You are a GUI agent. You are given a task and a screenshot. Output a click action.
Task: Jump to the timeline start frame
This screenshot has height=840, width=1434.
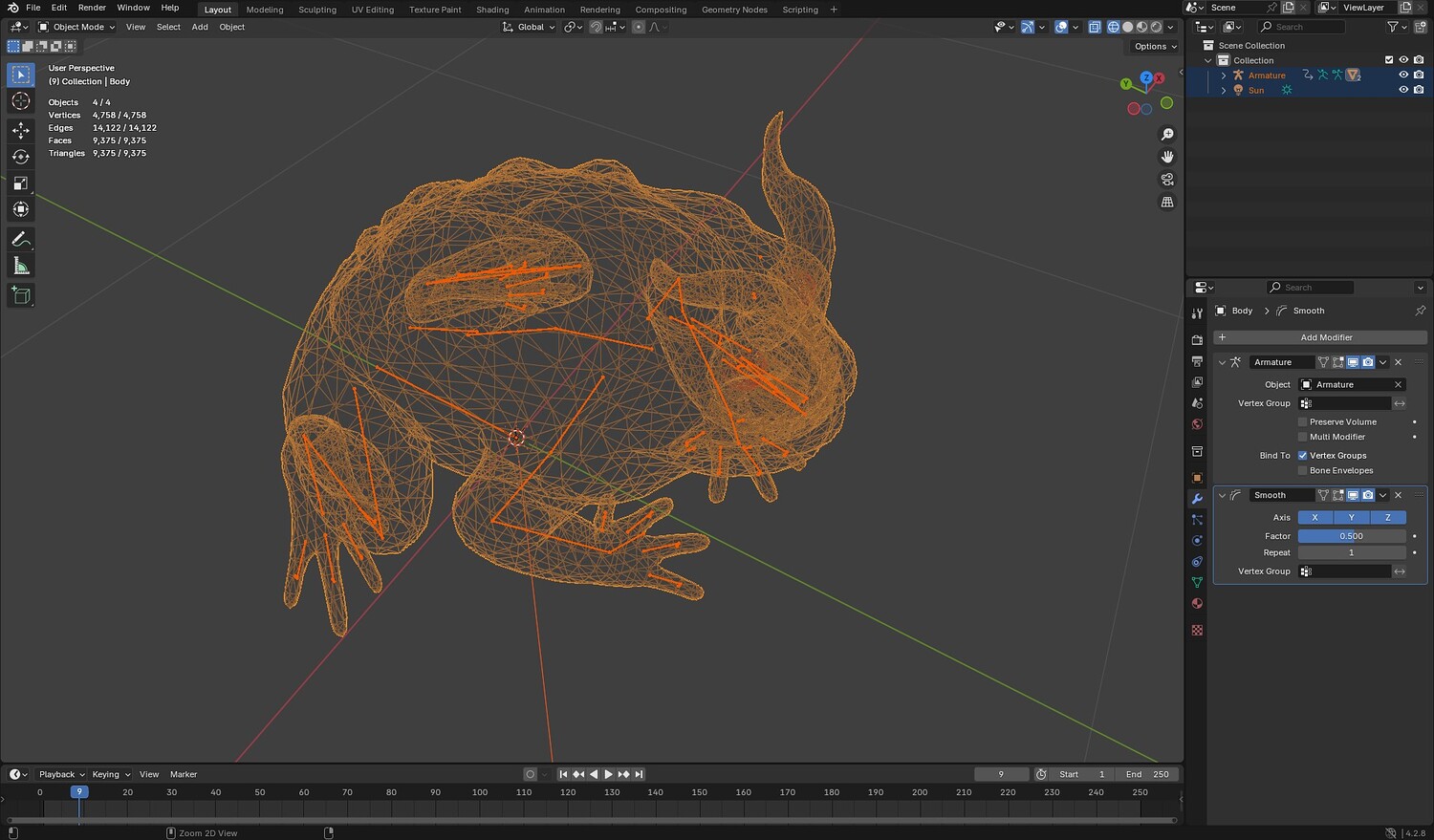click(563, 774)
